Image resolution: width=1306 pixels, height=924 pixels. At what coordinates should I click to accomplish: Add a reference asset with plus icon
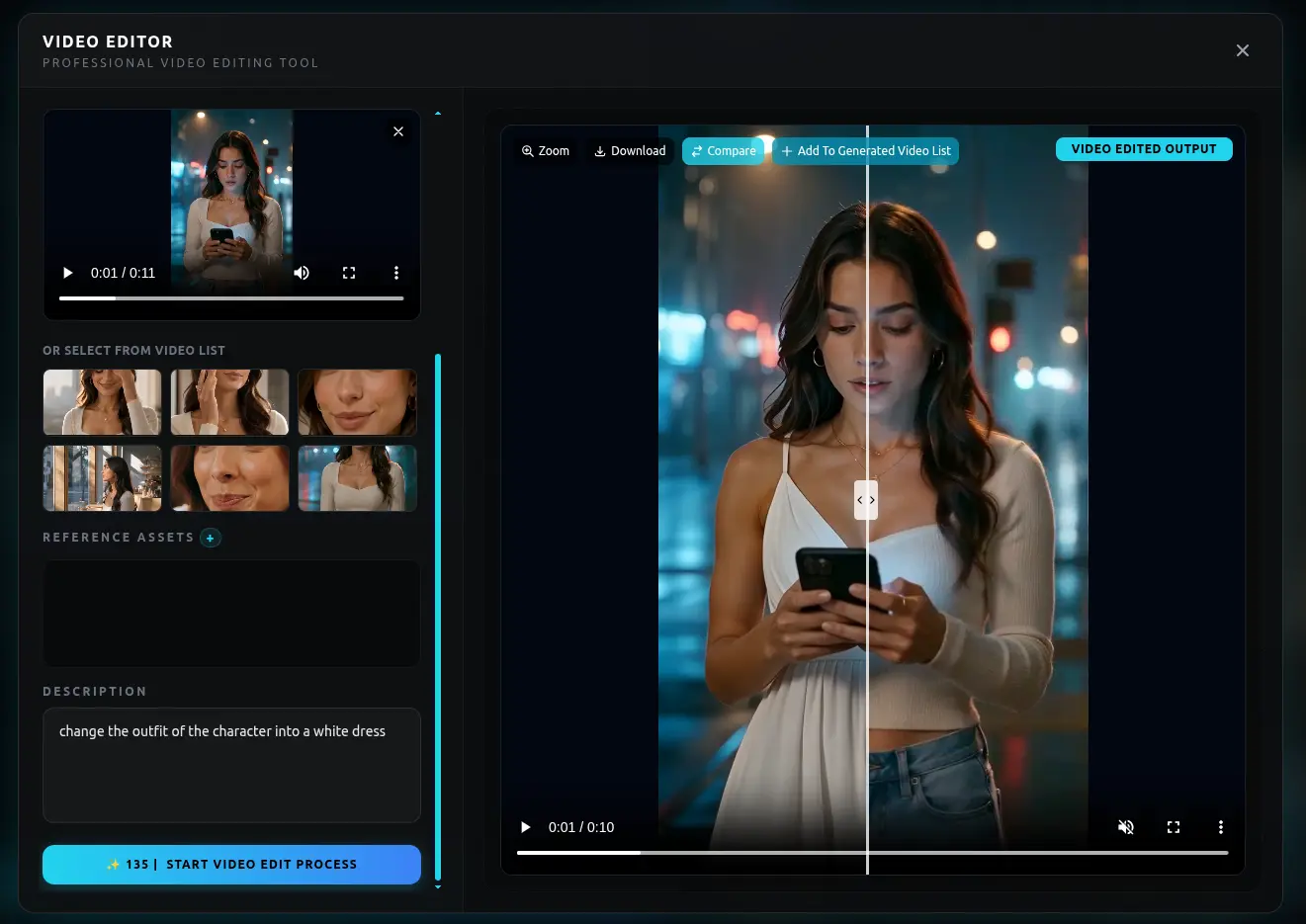click(x=211, y=538)
